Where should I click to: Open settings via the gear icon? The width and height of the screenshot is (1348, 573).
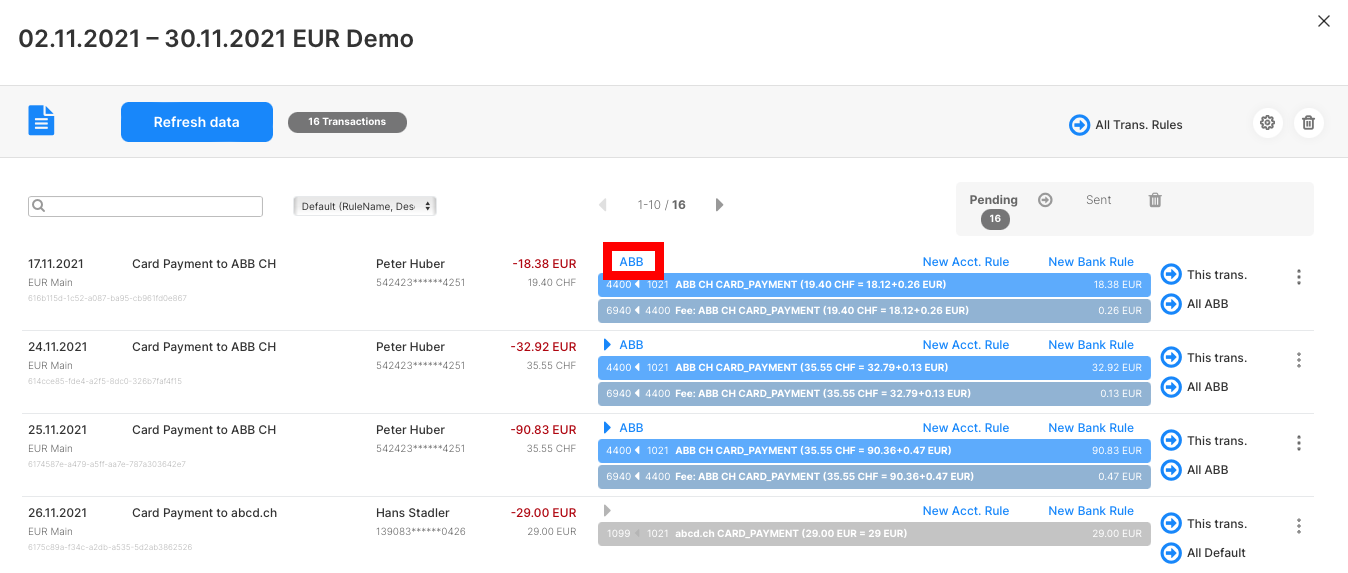click(1267, 123)
